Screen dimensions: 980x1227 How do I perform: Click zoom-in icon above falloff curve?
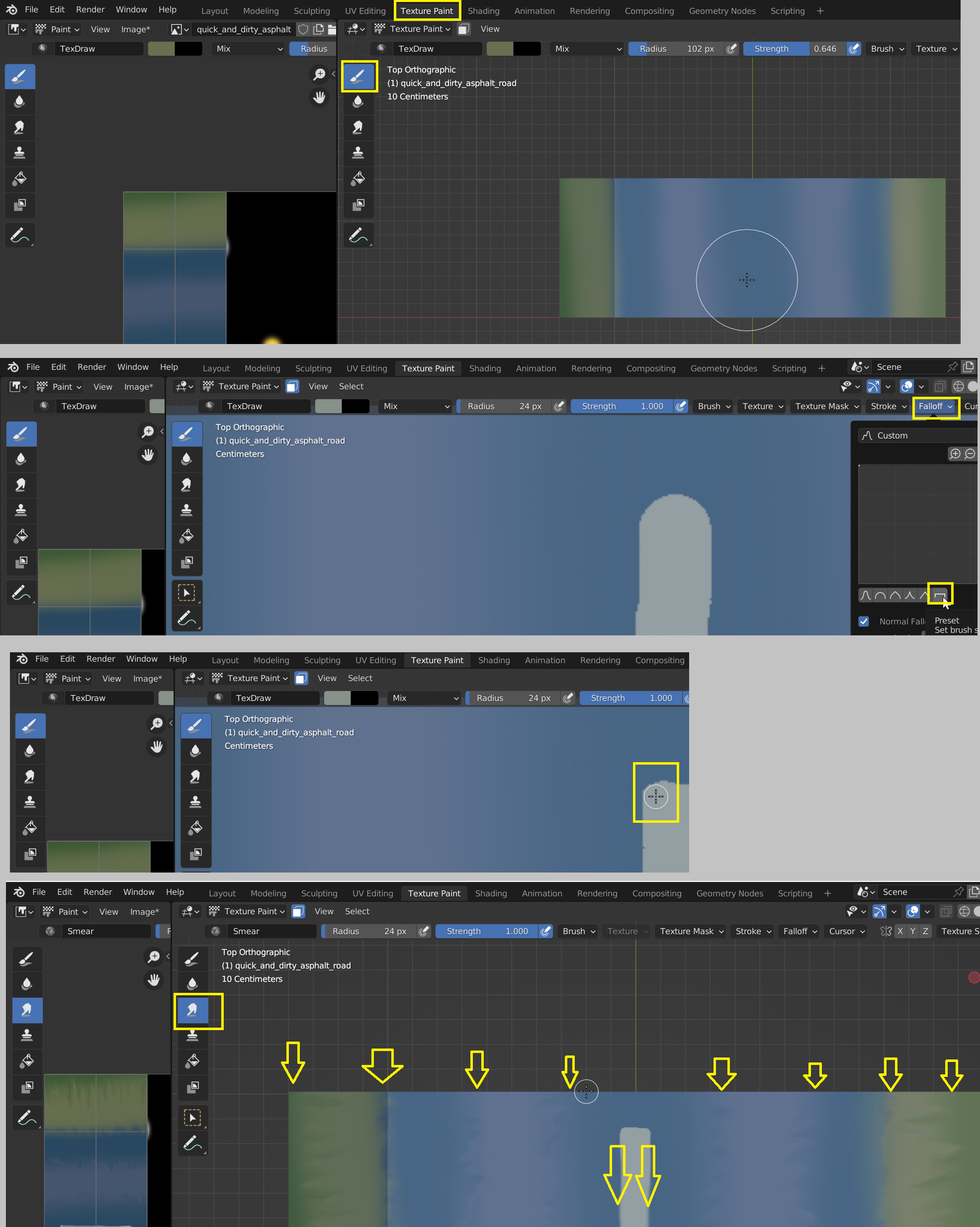click(x=955, y=453)
